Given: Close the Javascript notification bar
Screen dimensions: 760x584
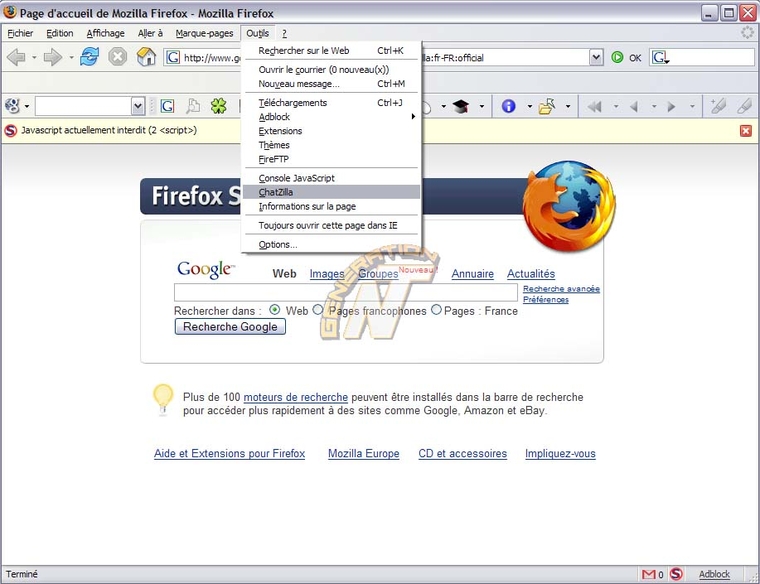Looking at the screenshot, I should click(746, 130).
